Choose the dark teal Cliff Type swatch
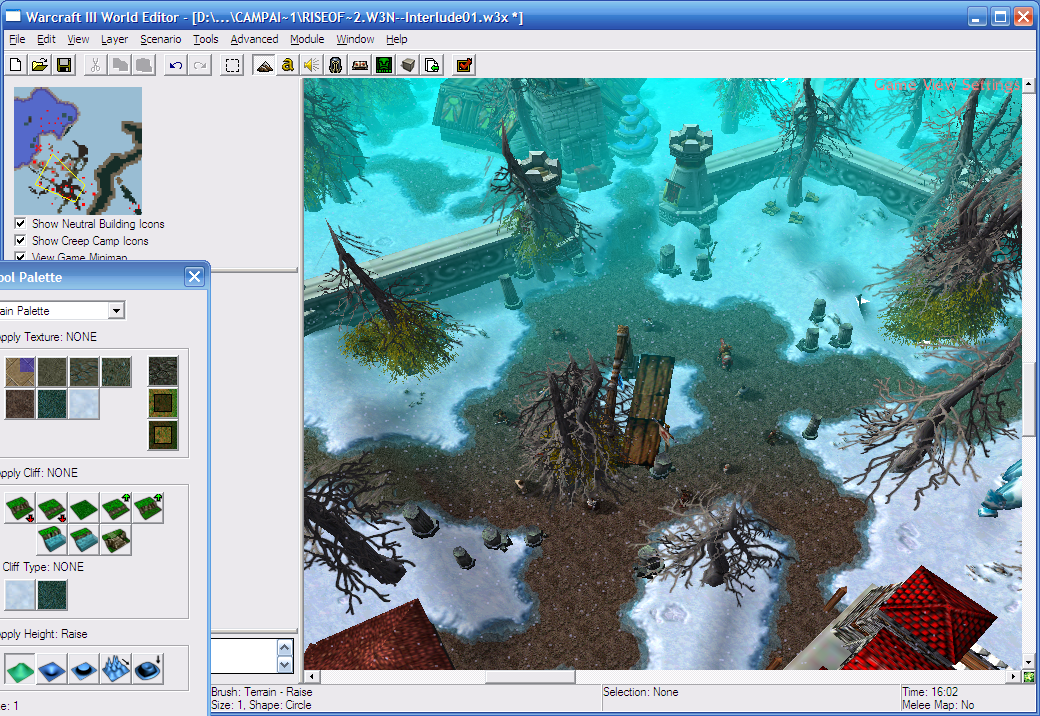 (x=52, y=595)
